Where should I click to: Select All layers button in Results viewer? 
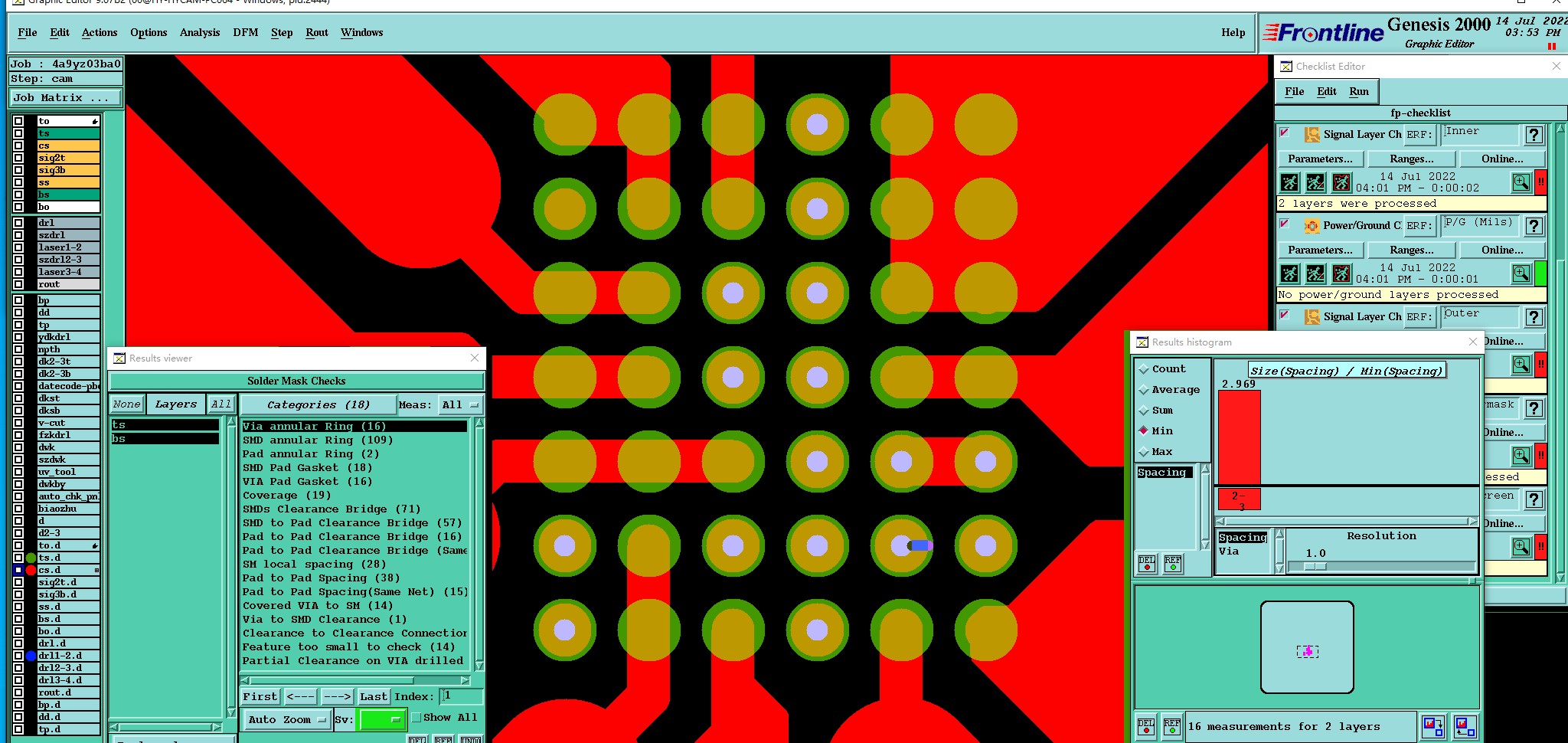pyautogui.click(x=221, y=404)
